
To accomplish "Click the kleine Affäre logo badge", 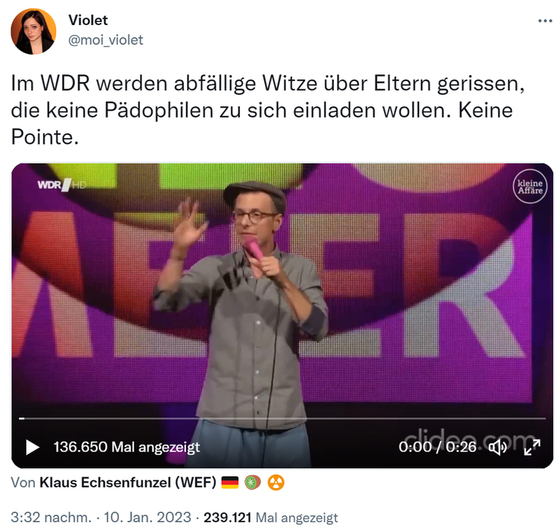I will 530,186.
